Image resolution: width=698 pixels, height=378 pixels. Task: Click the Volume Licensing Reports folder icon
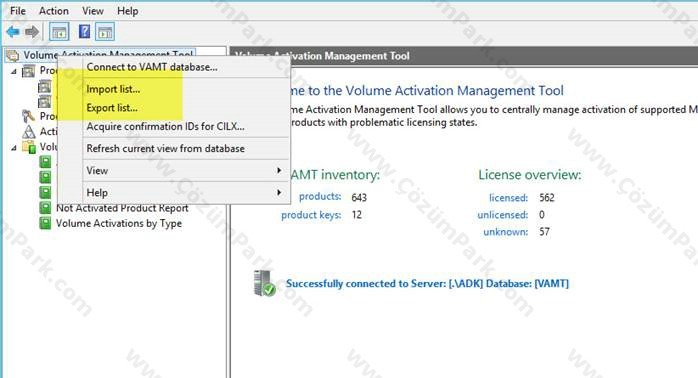pyautogui.click(x=29, y=147)
